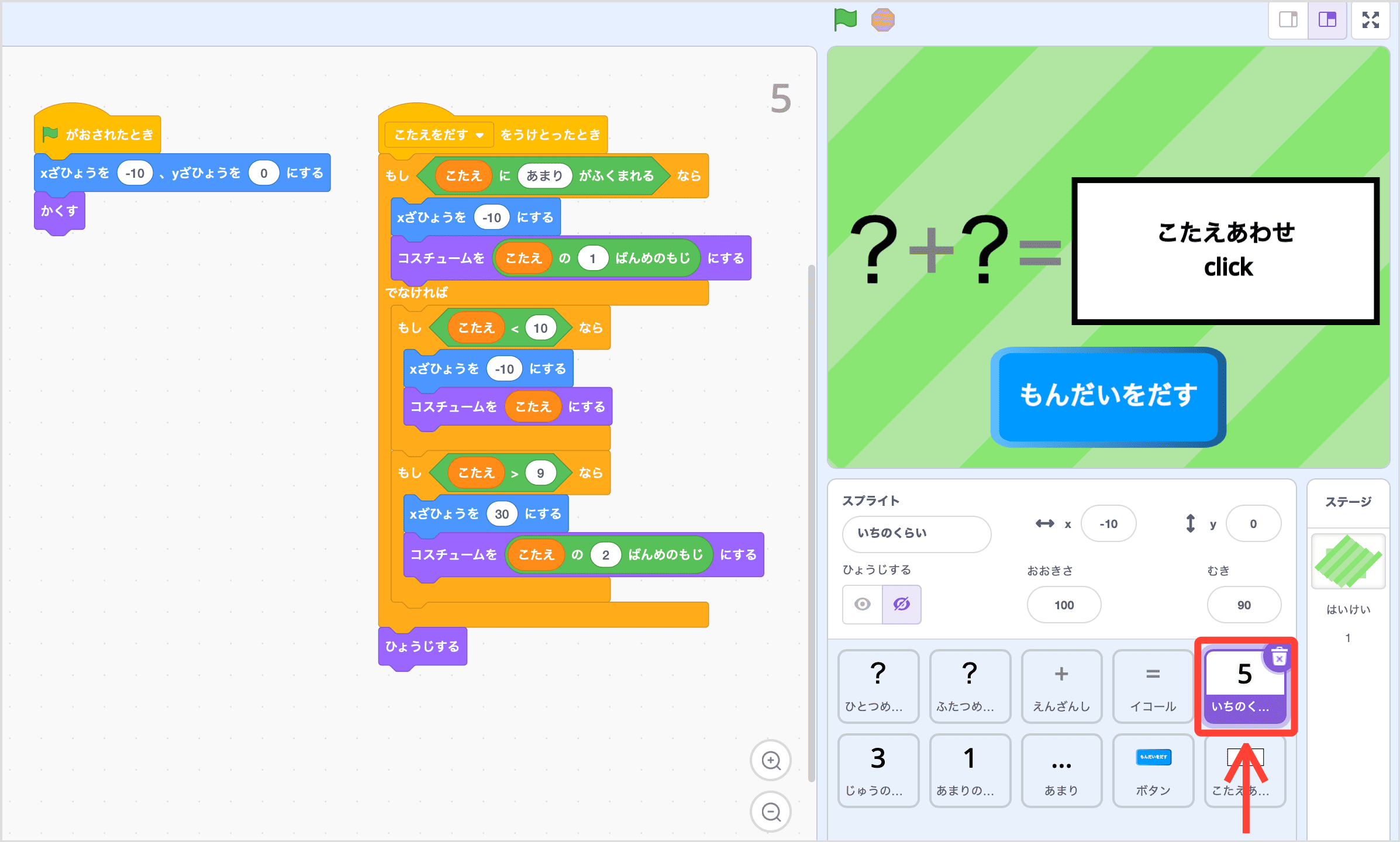
Task: Stop the project with the stop sign
Action: [884, 19]
